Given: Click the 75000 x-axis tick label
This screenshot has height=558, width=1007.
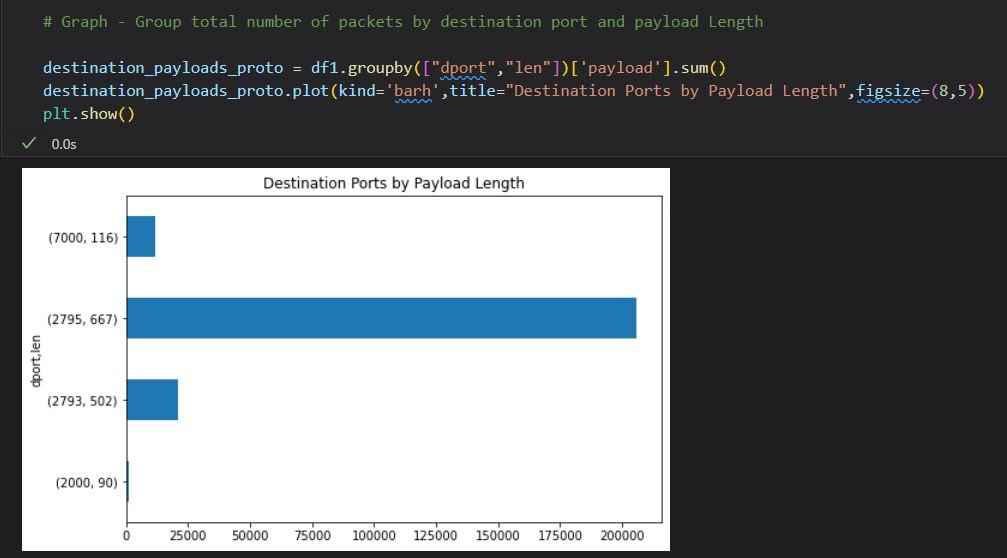Looking at the screenshot, I should point(312,536).
